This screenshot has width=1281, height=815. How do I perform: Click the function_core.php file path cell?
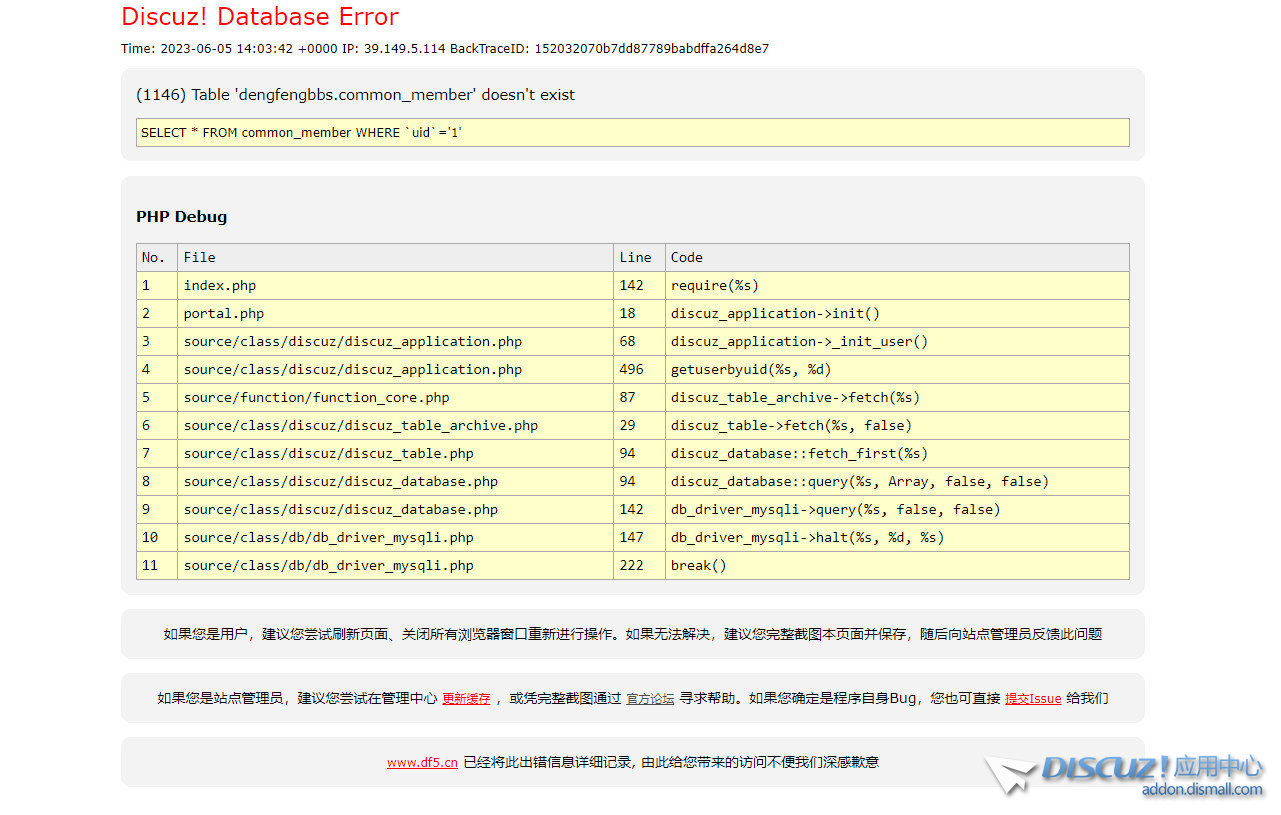coord(316,397)
